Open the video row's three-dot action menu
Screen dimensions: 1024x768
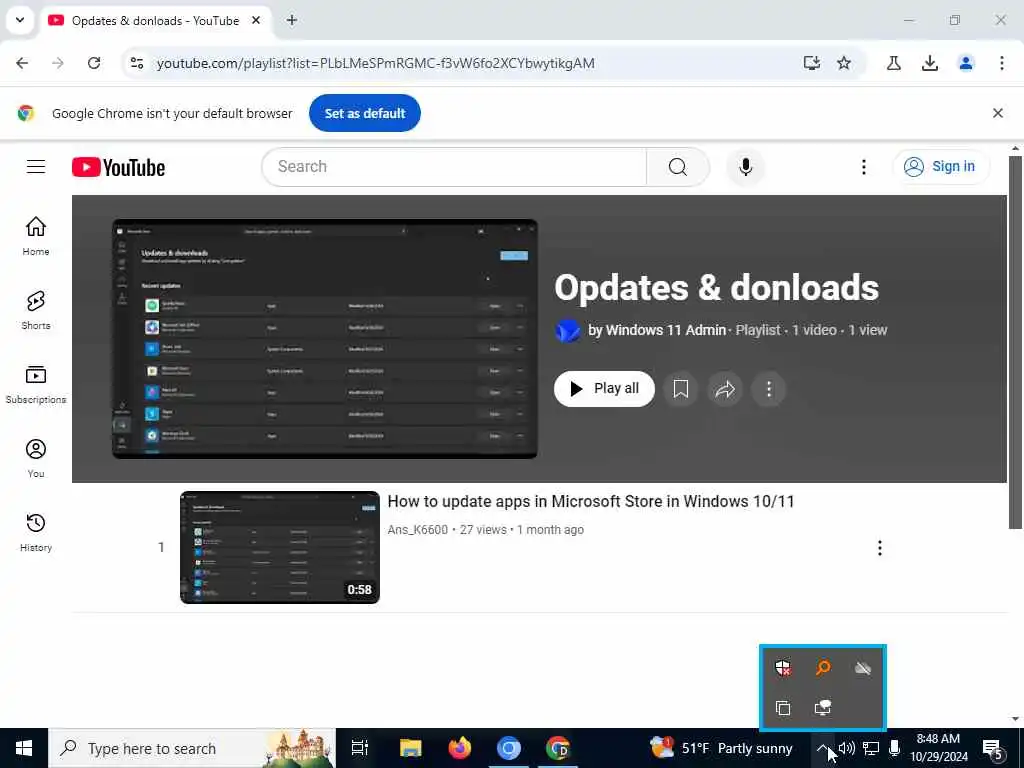click(x=880, y=548)
